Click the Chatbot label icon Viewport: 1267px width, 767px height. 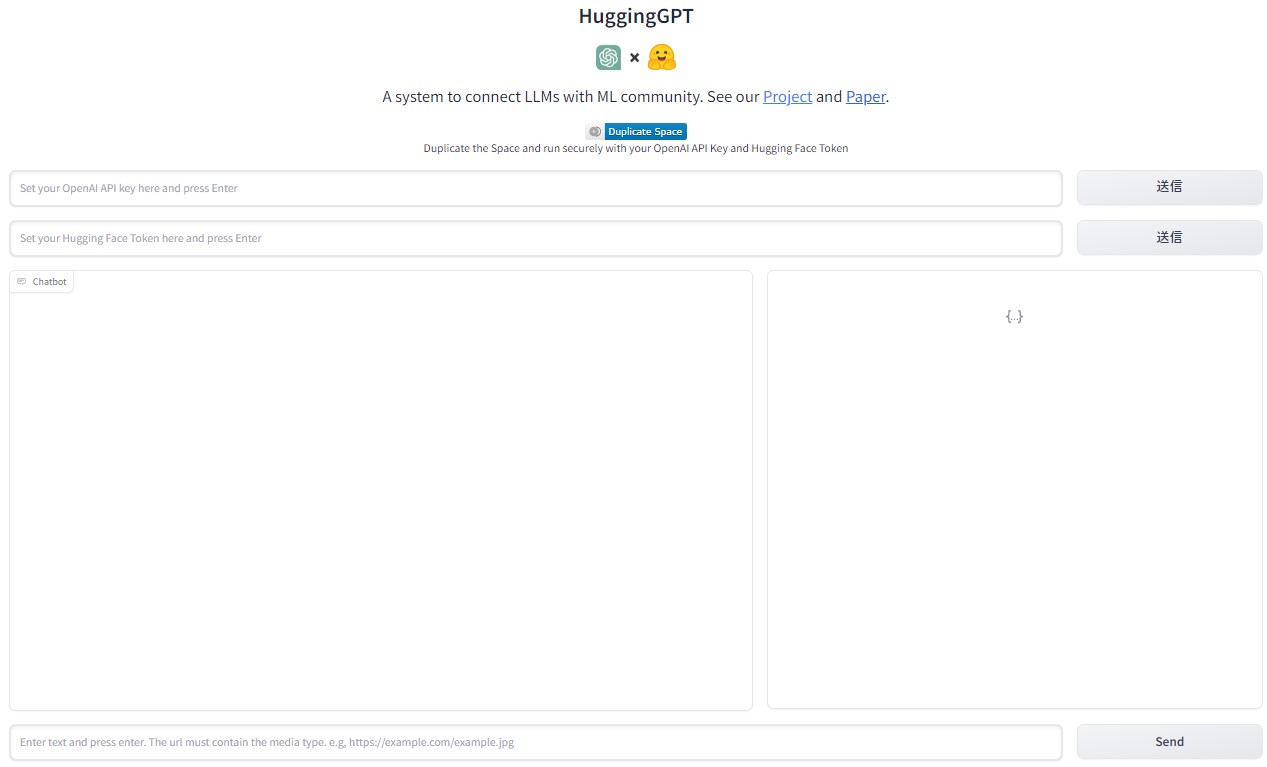click(22, 282)
